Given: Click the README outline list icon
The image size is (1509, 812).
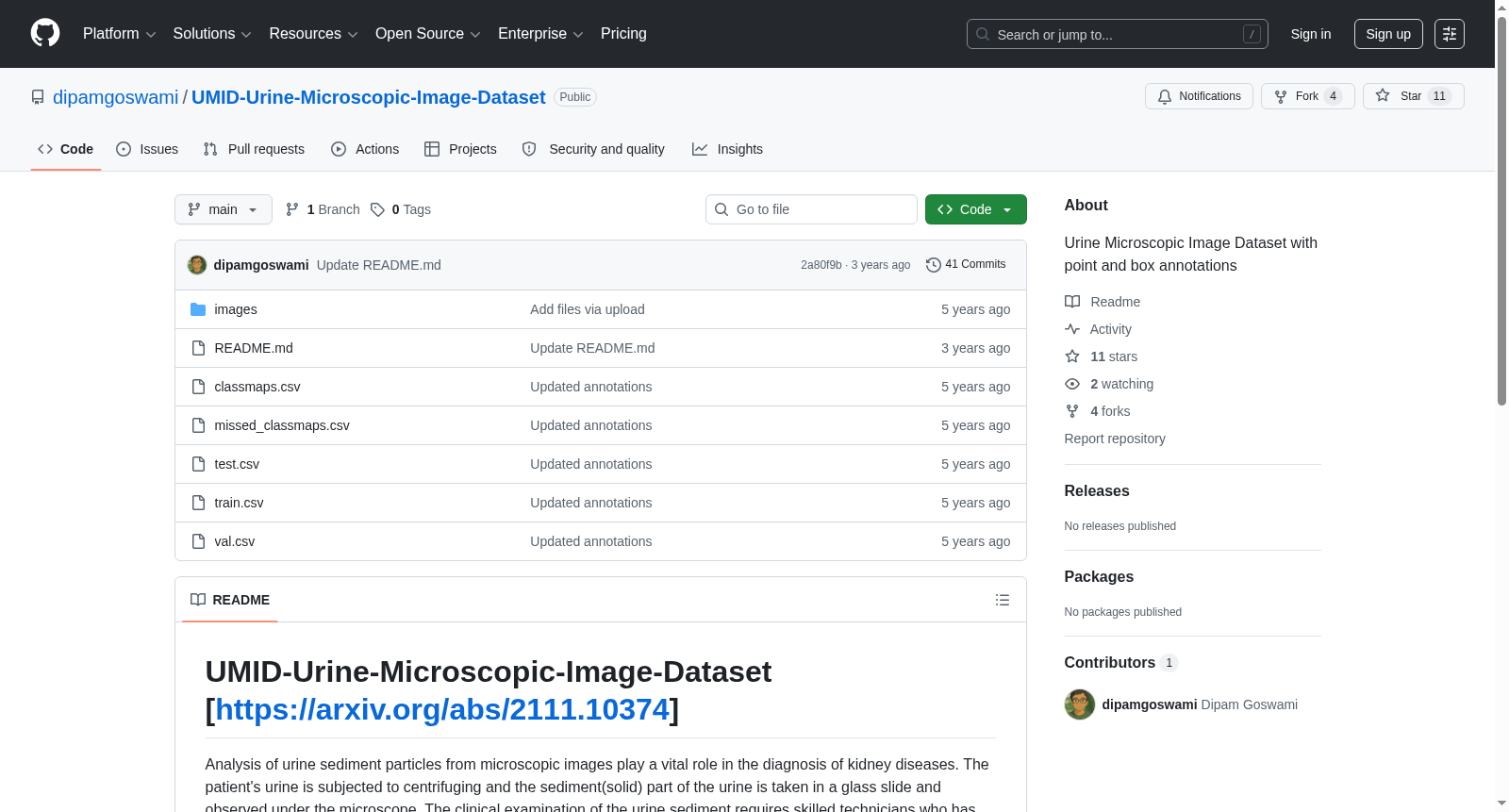Looking at the screenshot, I should pos(1003,600).
